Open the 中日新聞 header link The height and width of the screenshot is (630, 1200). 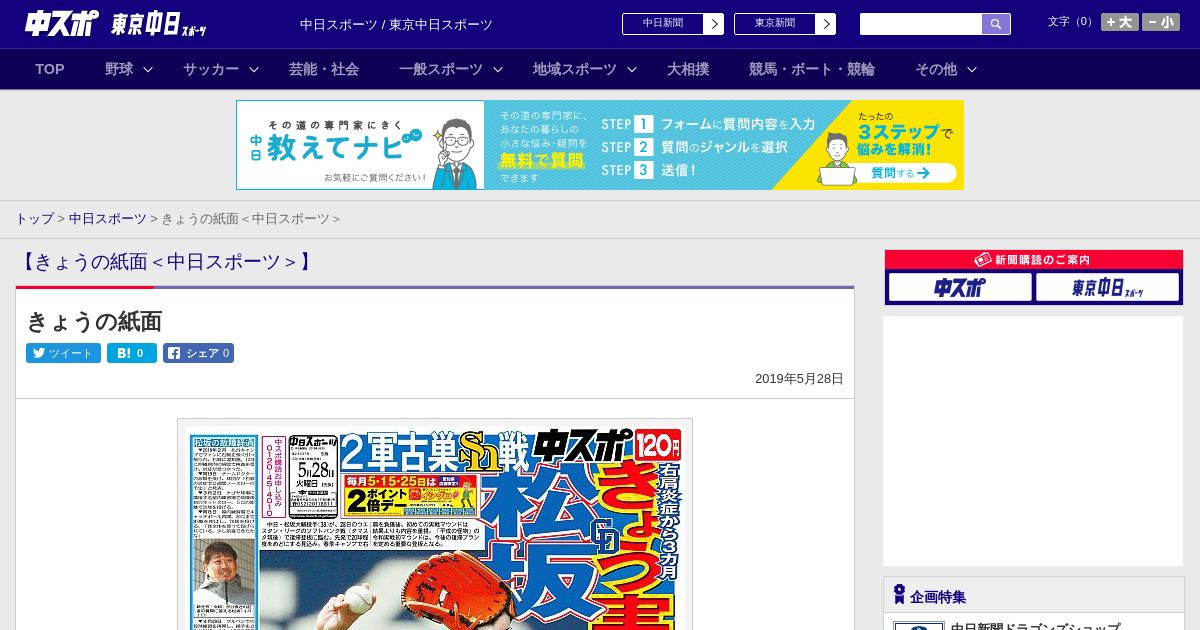pyautogui.click(x=663, y=24)
